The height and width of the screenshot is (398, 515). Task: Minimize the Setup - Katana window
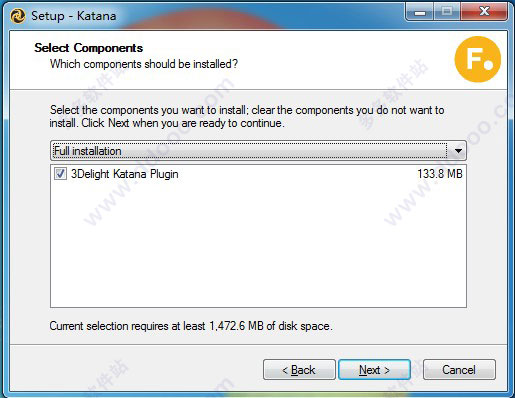[420, 12]
